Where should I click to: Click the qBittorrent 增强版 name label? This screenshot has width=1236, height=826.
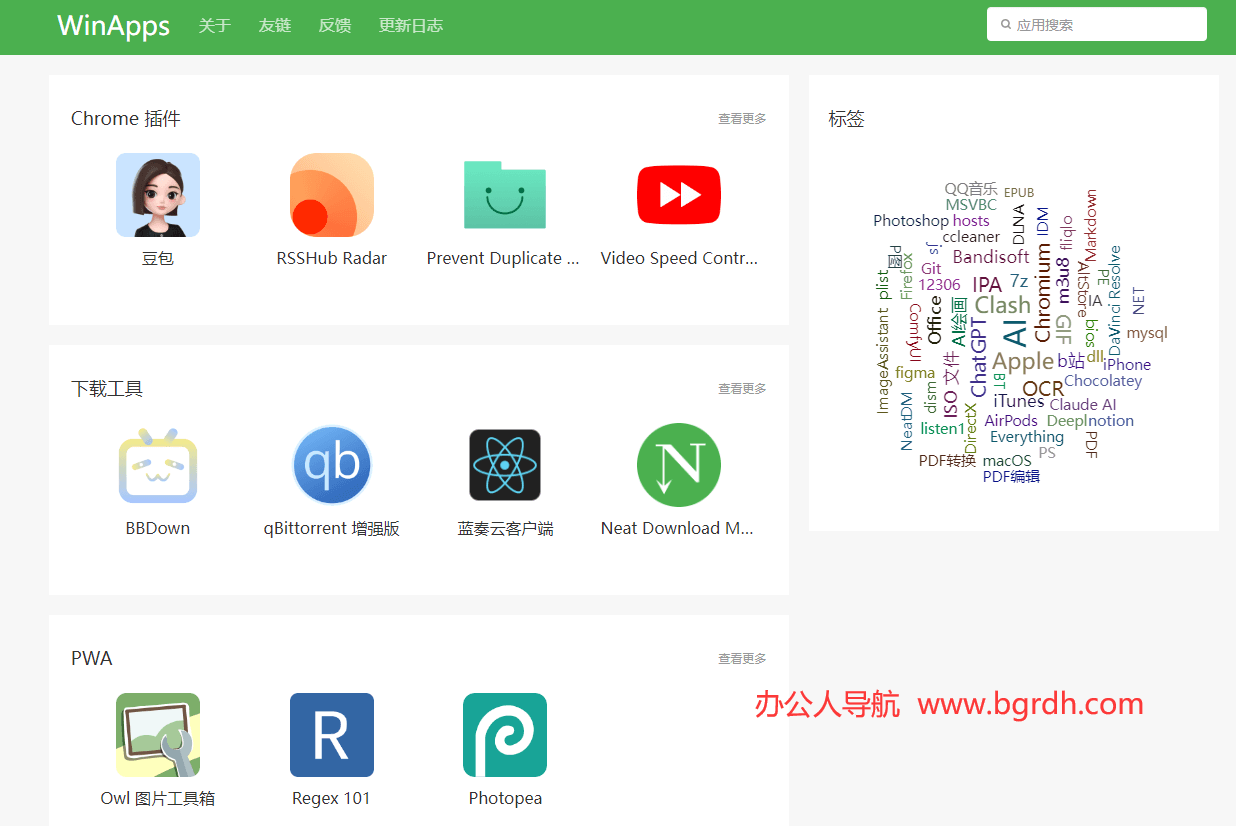pos(332,528)
